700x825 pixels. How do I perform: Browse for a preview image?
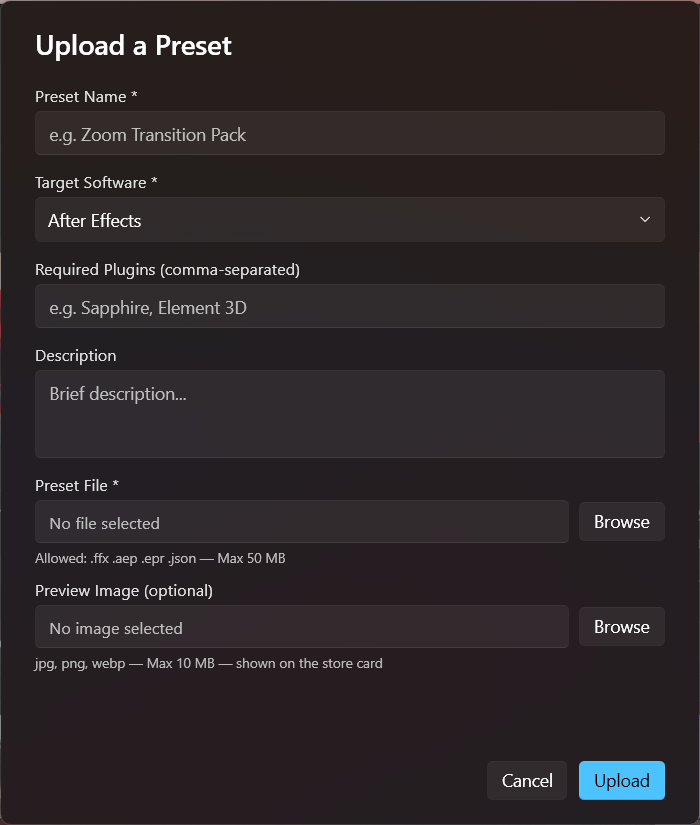(x=622, y=627)
